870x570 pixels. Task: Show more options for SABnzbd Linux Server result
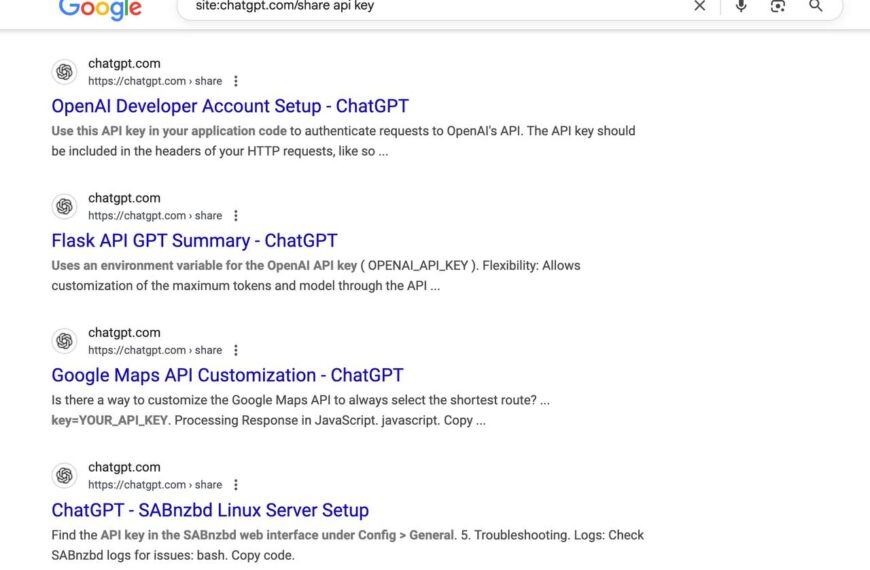236,485
